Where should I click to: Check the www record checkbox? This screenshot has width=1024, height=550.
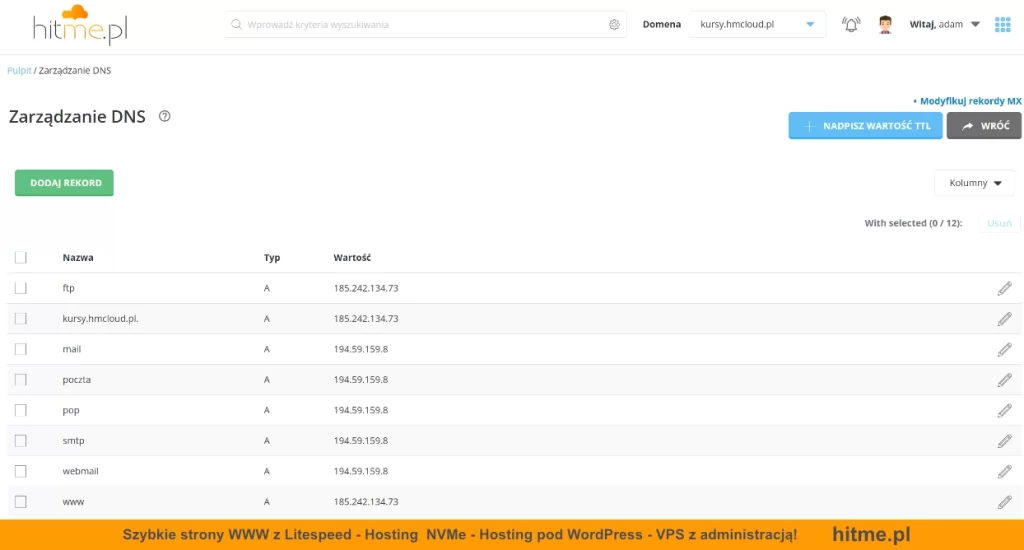coord(21,502)
